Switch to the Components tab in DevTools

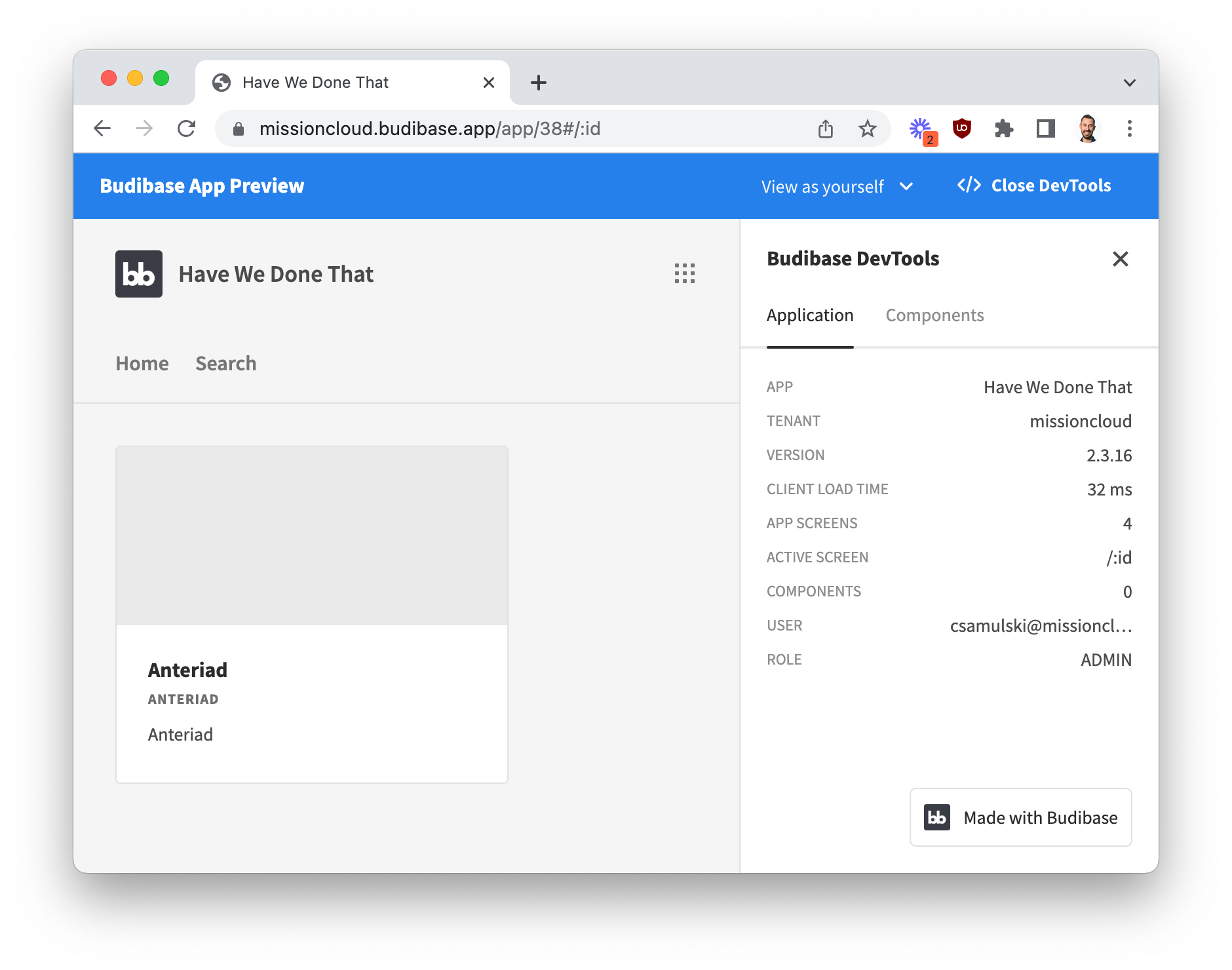(934, 315)
